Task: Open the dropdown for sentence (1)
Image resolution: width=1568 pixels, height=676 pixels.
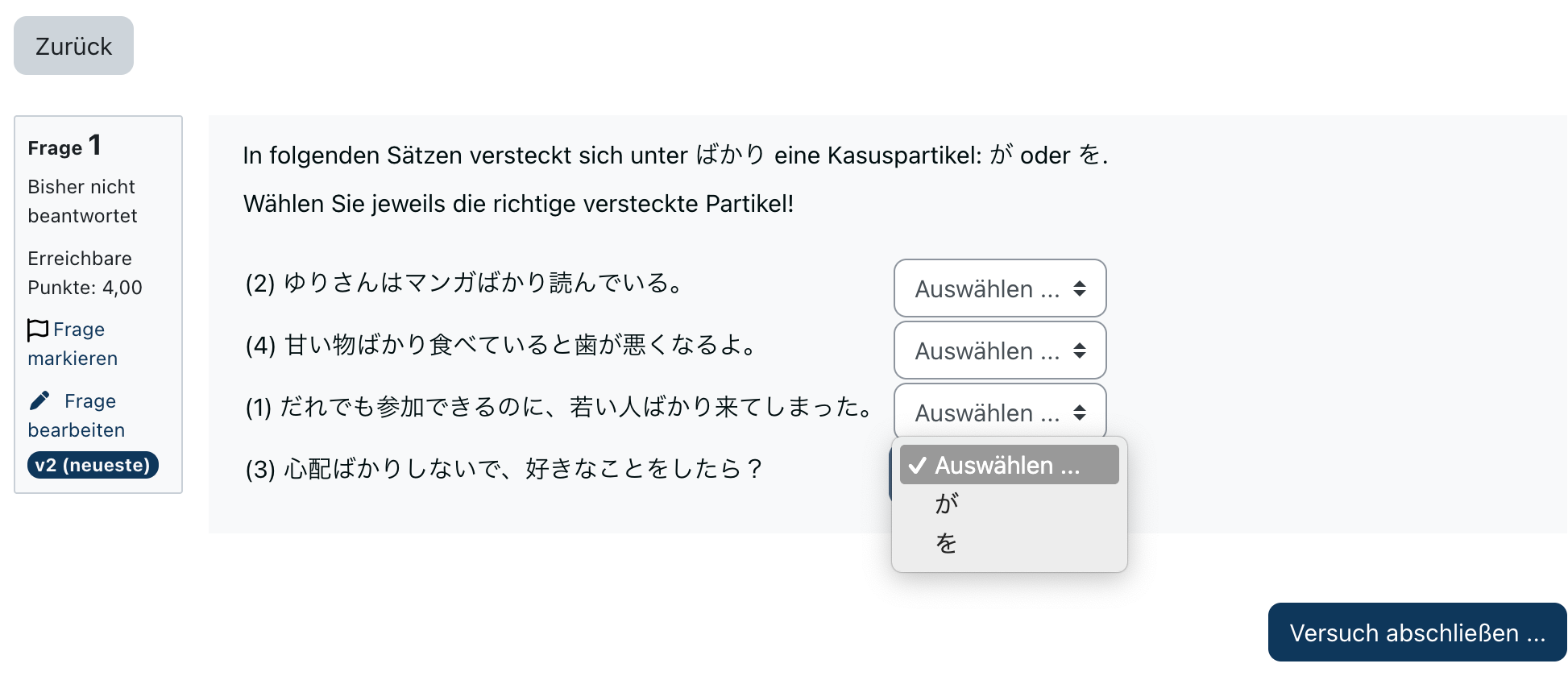Action: pos(1000,412)
